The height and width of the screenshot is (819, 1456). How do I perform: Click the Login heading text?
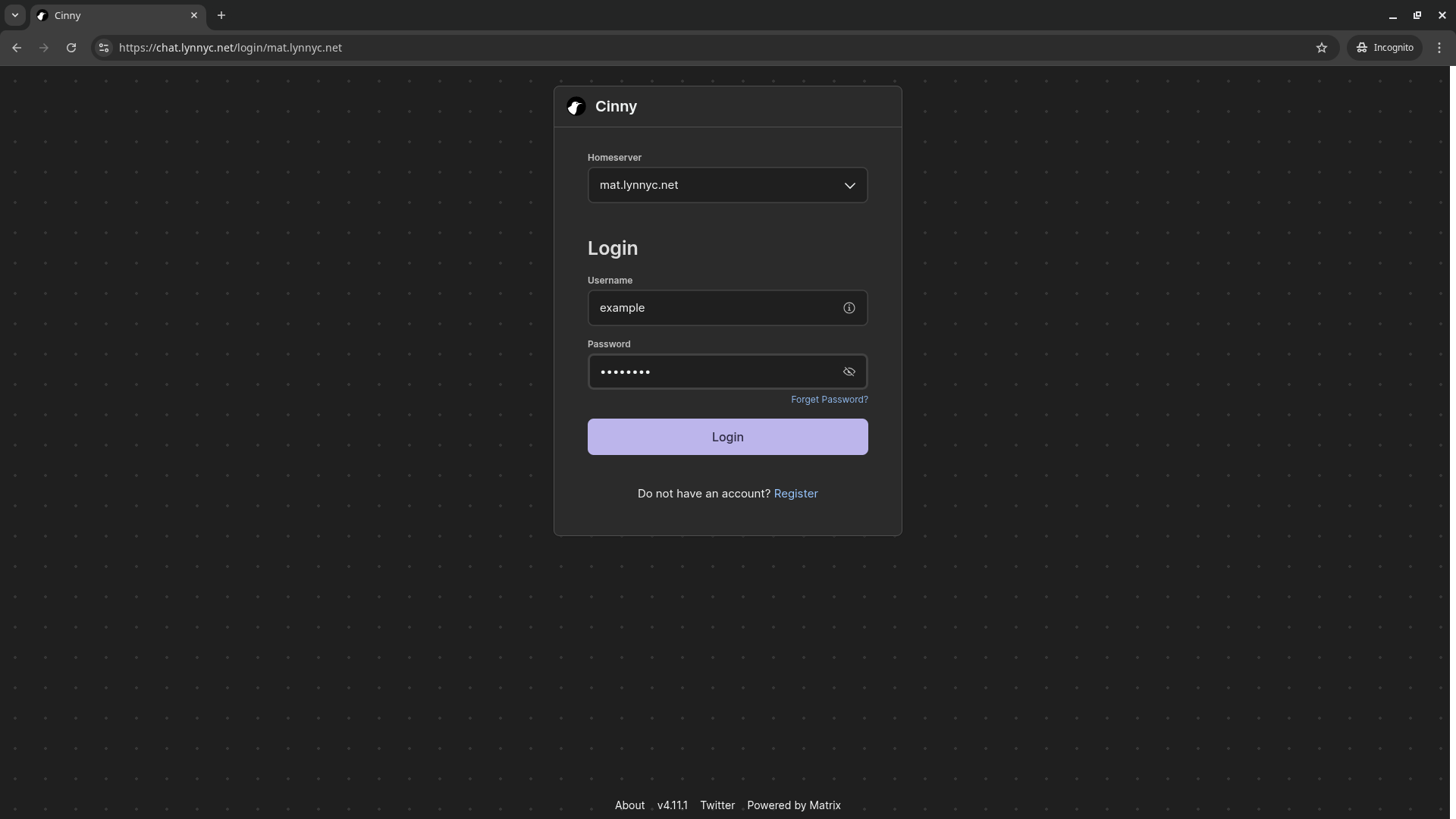tap(613, 249)
